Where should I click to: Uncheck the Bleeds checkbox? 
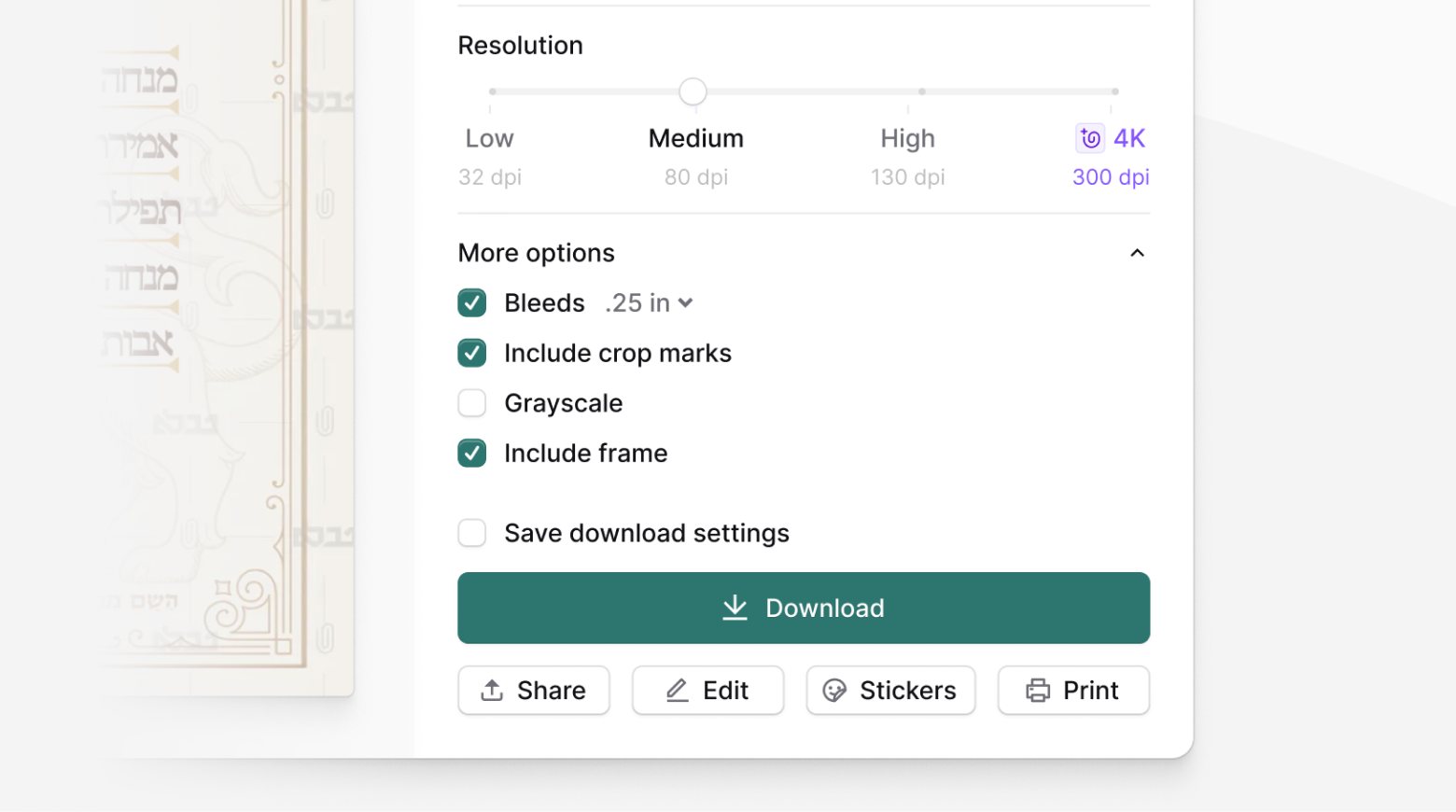(472, 303)
